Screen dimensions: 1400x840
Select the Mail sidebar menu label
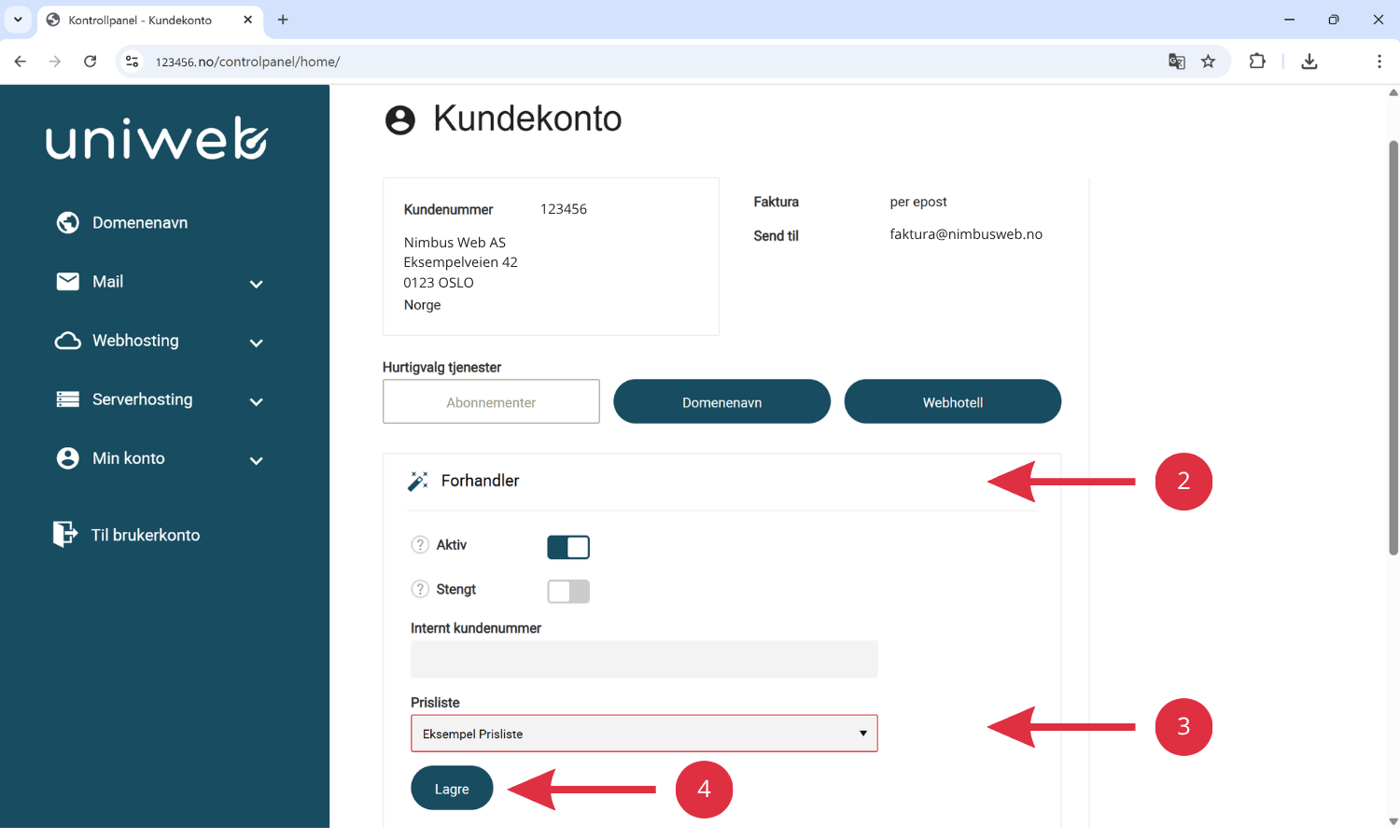tap(108, 282)
